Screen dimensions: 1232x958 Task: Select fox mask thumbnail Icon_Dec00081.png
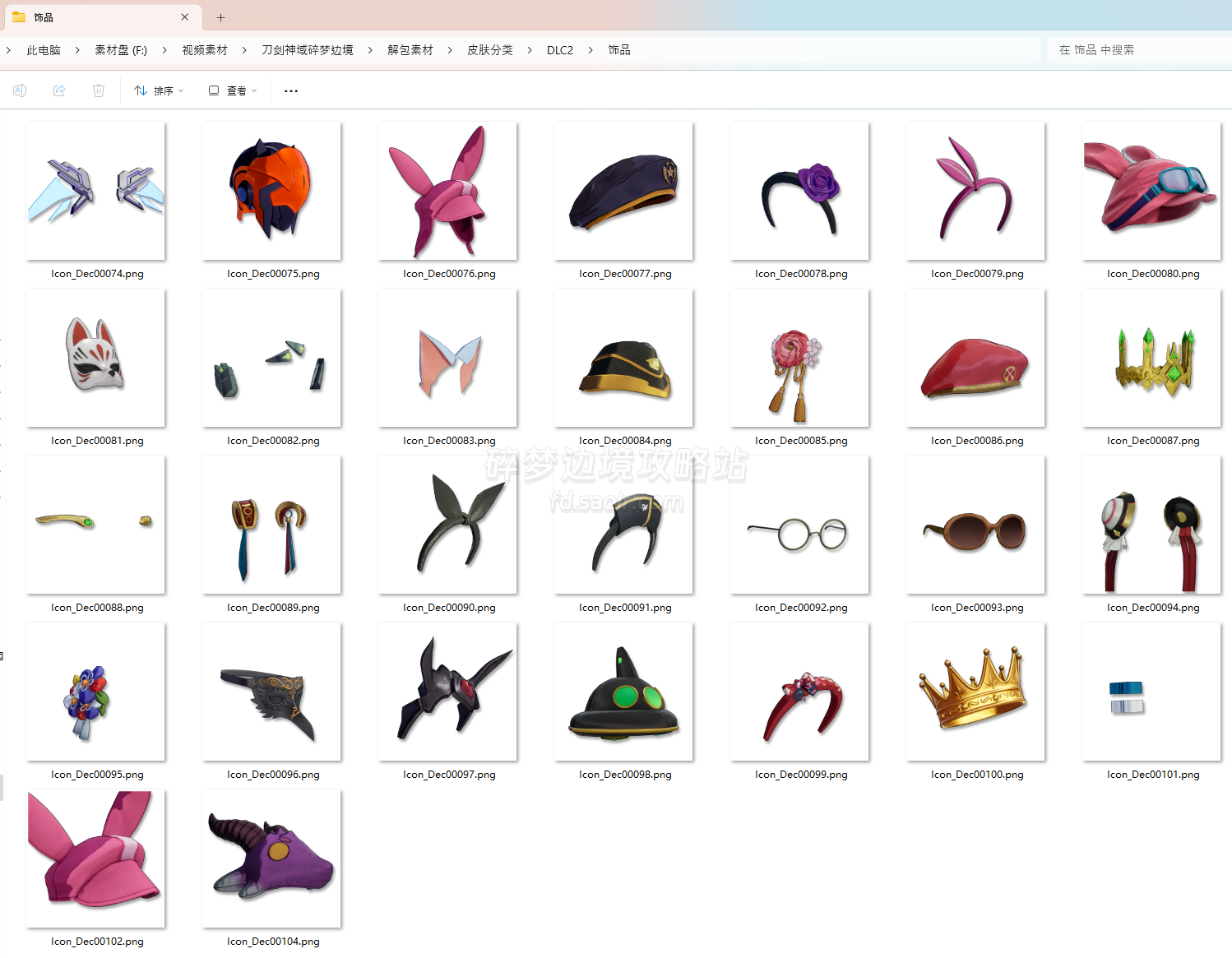[x=95, y=358]
